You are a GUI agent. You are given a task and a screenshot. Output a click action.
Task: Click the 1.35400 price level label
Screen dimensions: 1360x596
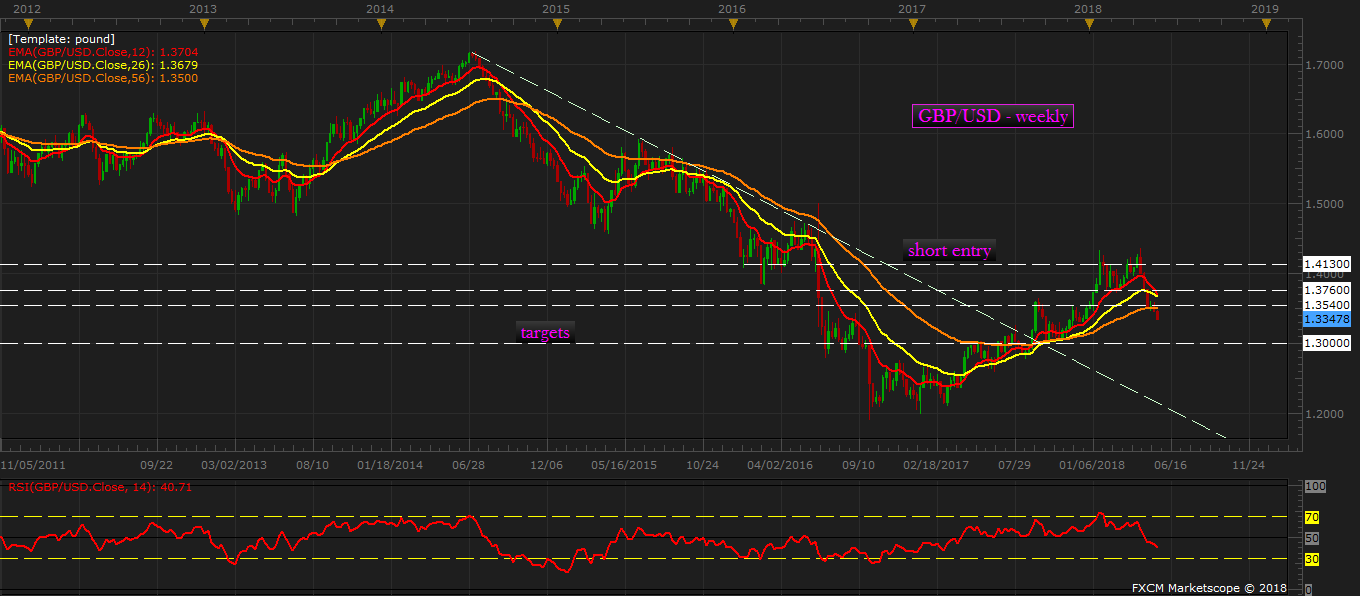[x=1326, y=305]
